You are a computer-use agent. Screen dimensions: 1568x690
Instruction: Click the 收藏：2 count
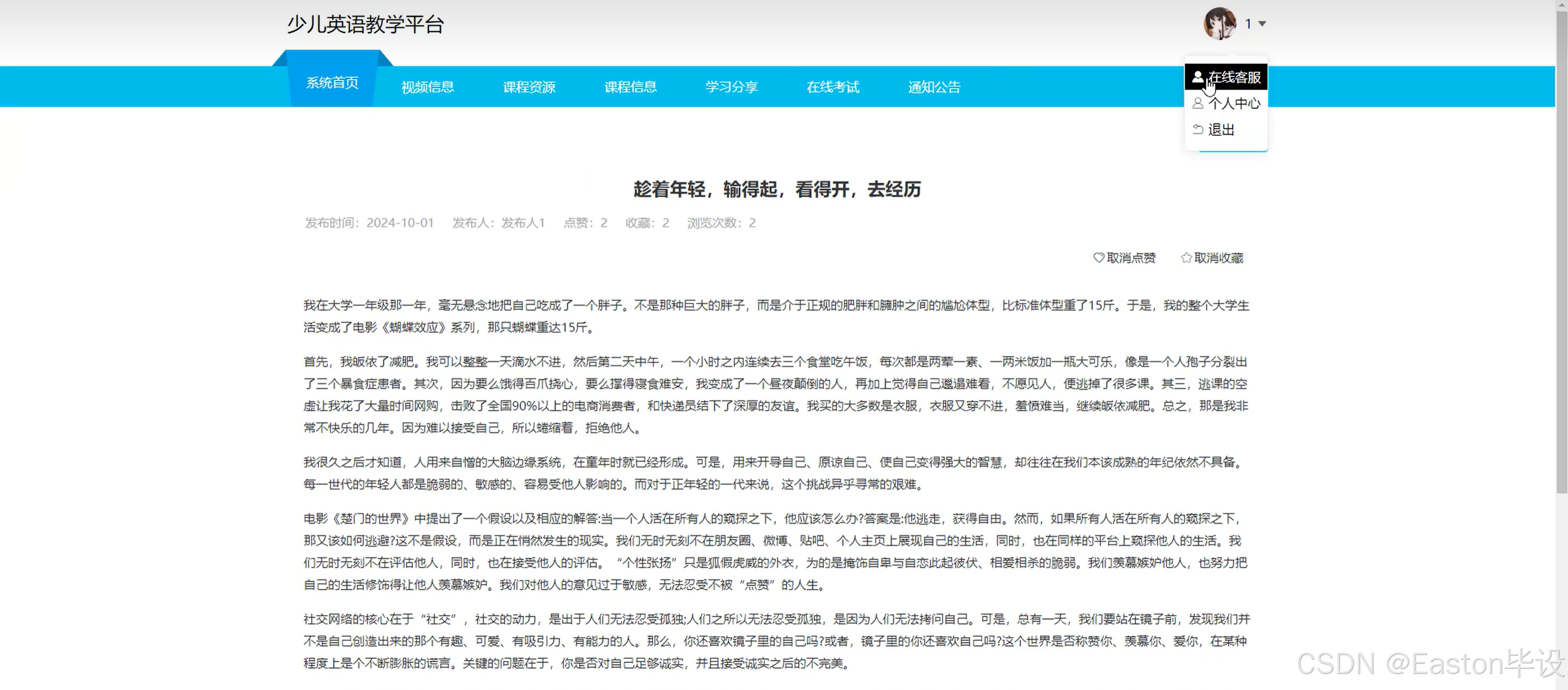[x=647, y=223]
